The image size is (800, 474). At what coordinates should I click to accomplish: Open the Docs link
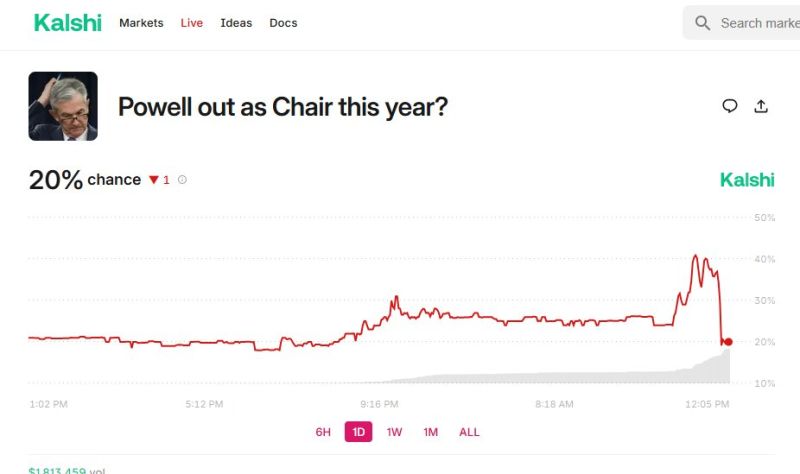(283, 23)
